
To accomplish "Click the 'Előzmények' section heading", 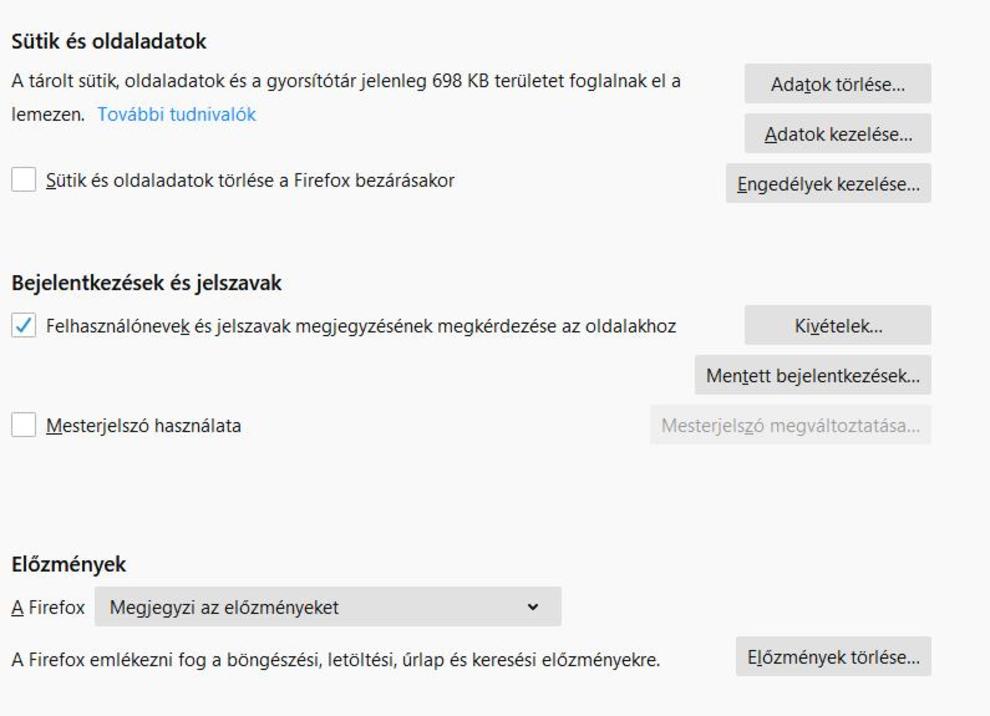I will (69, 565).
